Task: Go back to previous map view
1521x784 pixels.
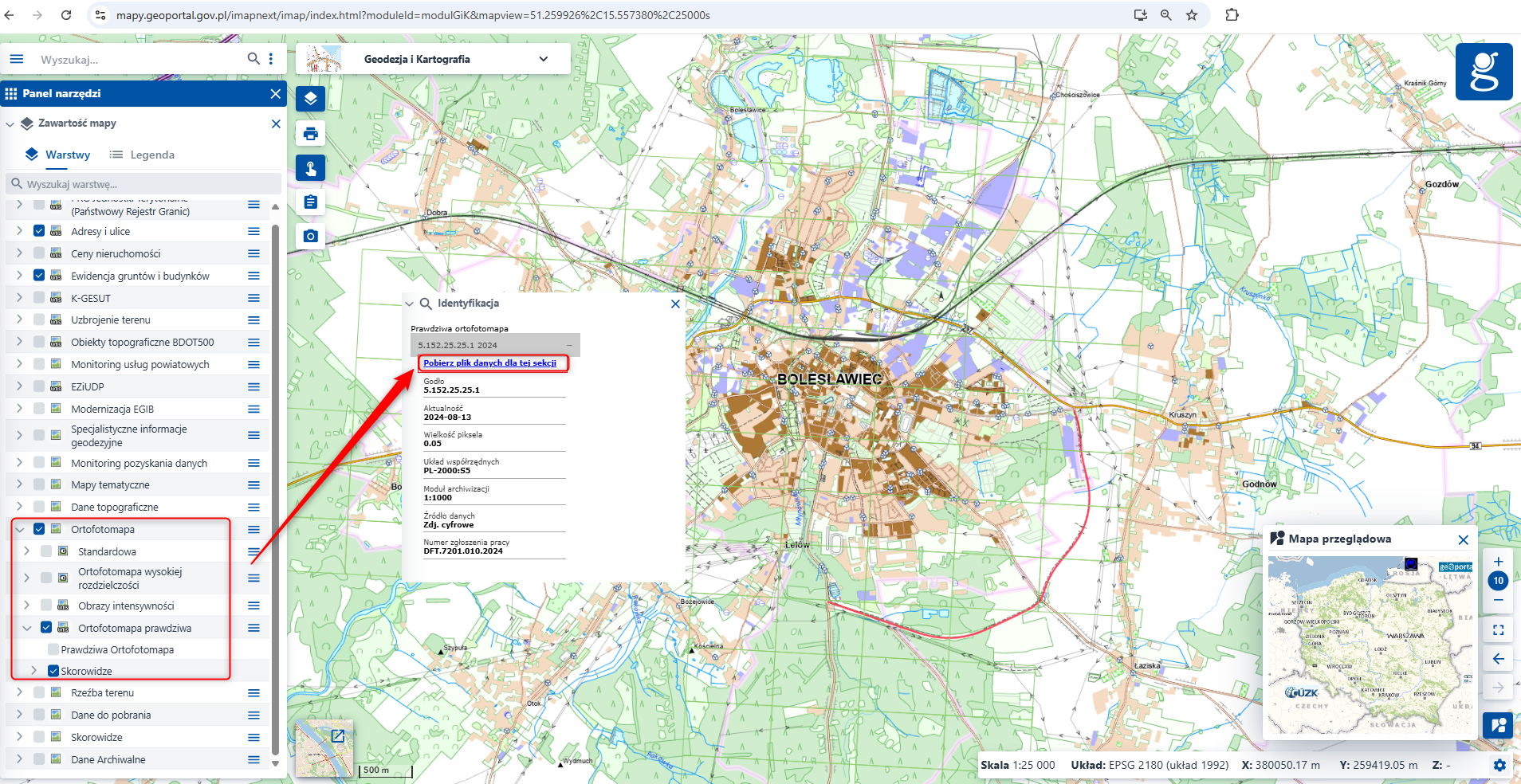Action: [1498, 659]
